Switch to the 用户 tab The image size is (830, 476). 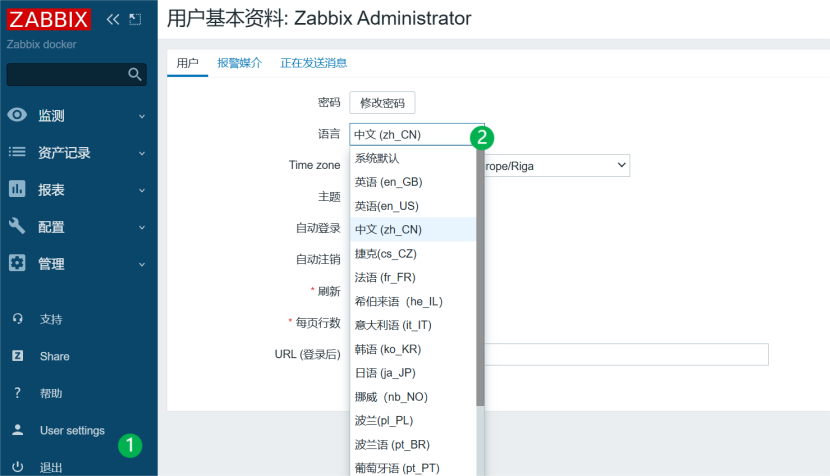[x=187, y=63]
